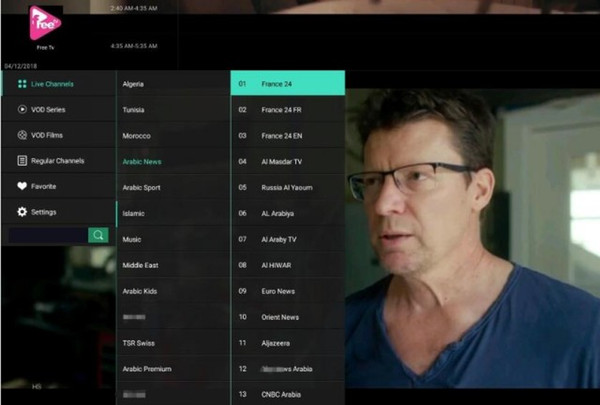Play channel 04 Al Masdar TV
The height and width of the screenshot is (405, 600).
point(288,162)
